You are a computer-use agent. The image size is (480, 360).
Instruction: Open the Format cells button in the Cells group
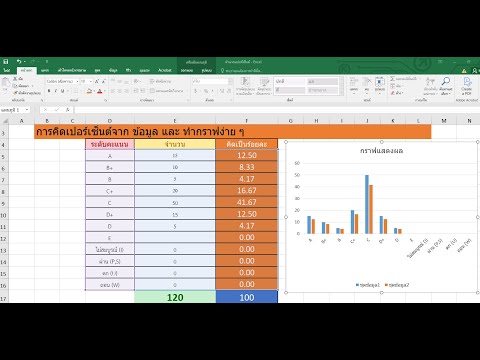click(x=380, y=85)
